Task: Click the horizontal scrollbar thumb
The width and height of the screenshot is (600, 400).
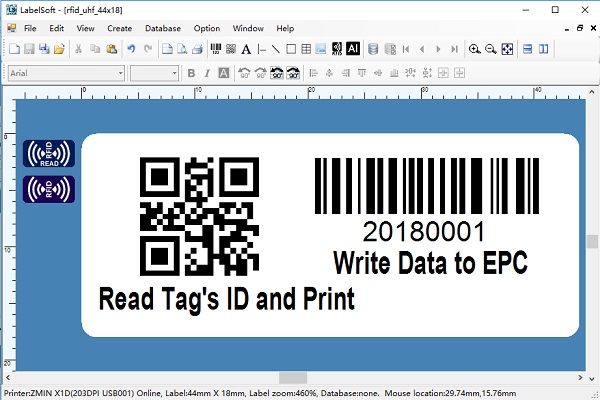Action: point(292,377)
